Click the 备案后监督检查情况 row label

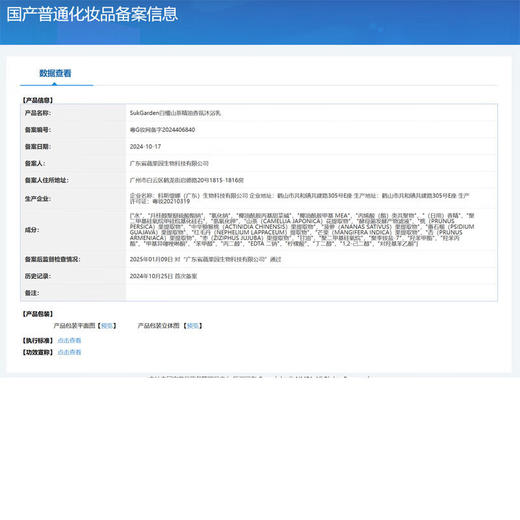pyautogui.click(x=53, y=259)
